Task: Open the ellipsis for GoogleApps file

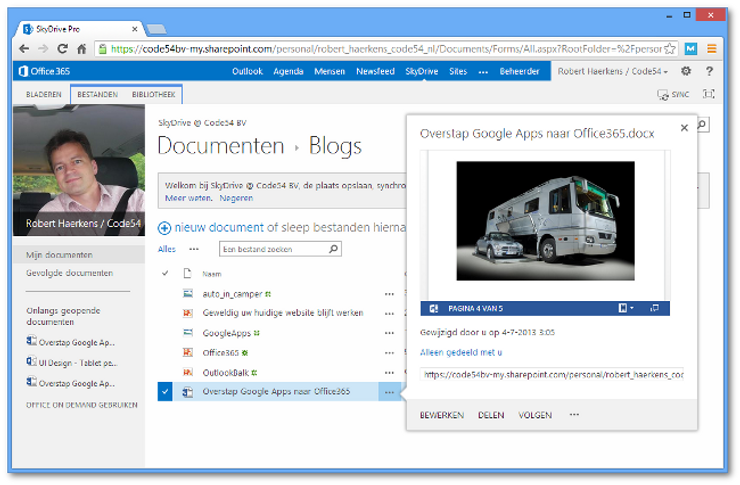Action: pyautogui.click(x=389, y=333)
